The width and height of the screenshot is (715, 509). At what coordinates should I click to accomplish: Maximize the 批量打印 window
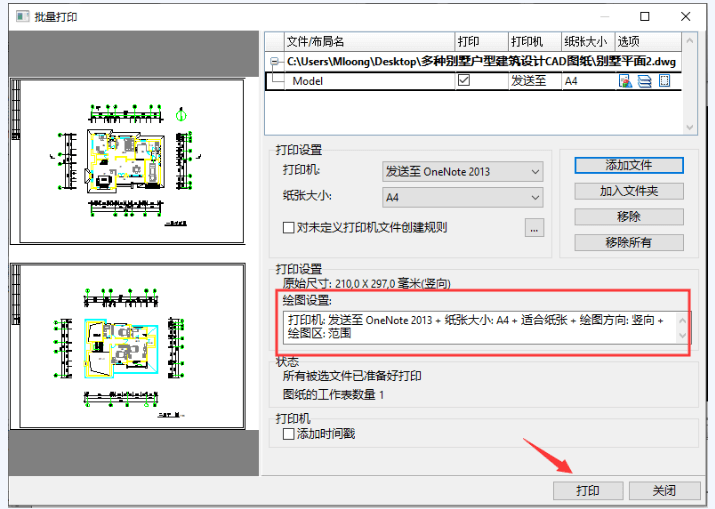coord(645,17)
